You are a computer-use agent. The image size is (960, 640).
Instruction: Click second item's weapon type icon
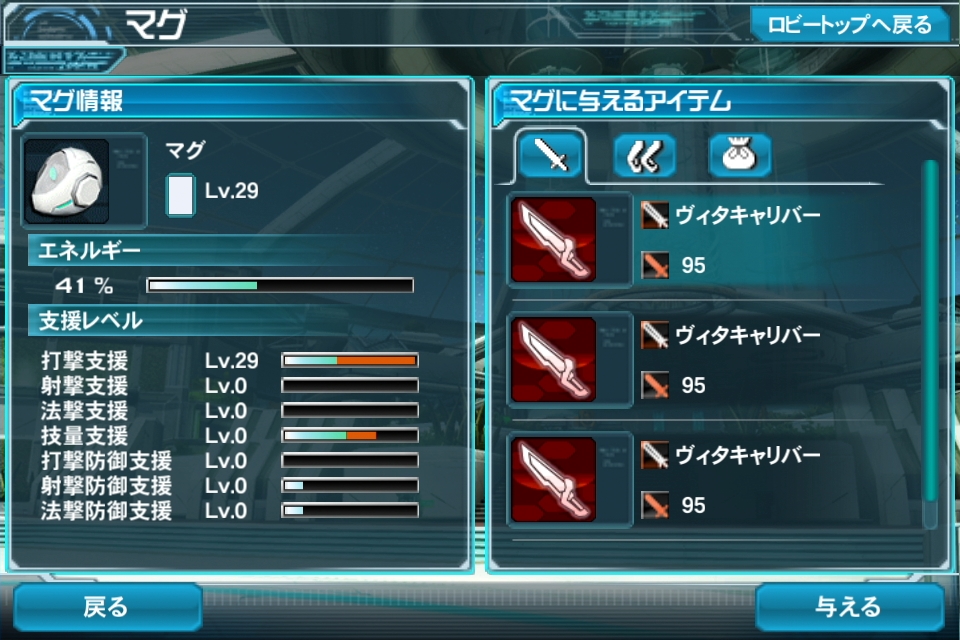pos(654,335)
